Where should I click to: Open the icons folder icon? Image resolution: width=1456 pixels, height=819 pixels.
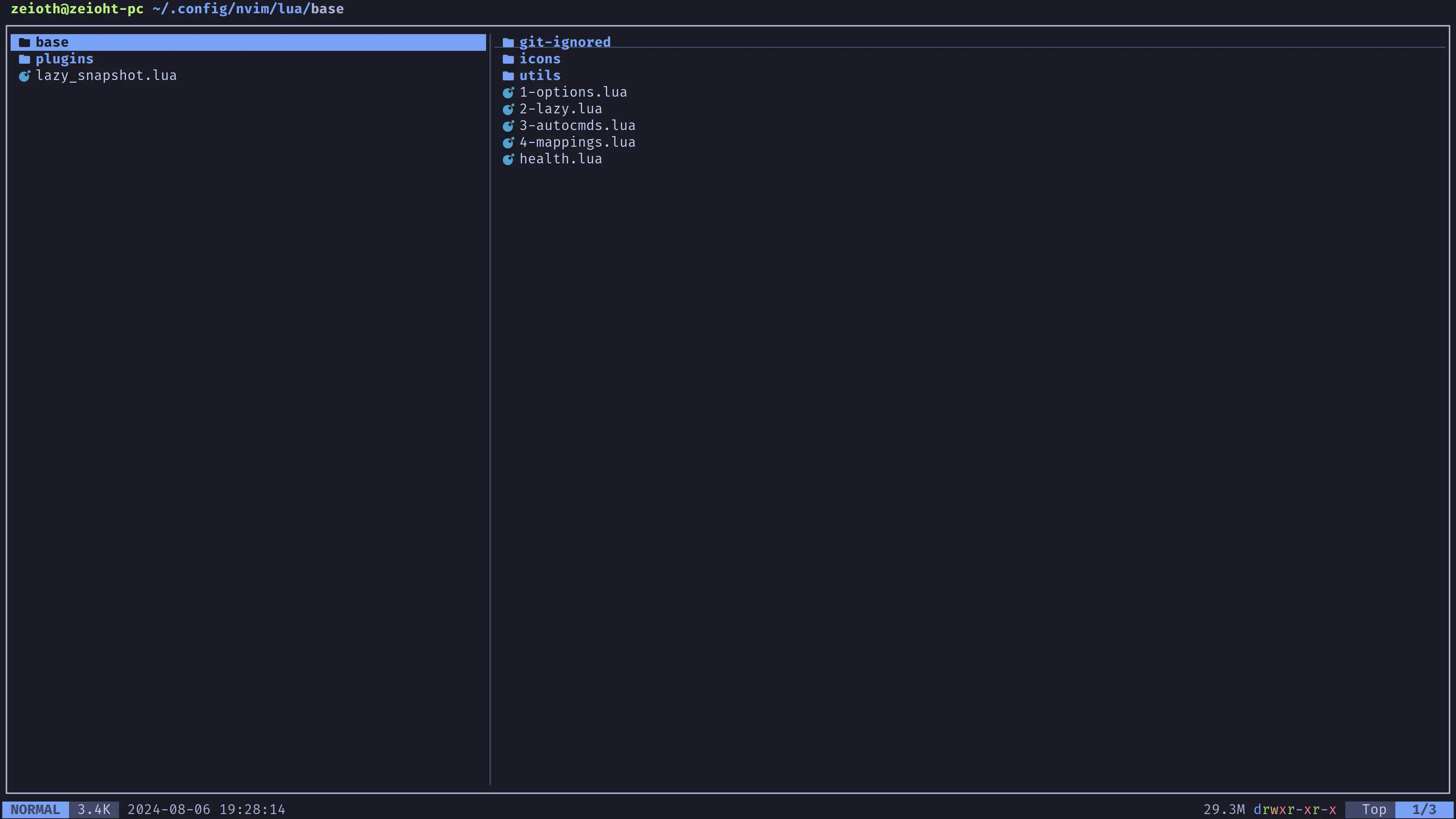click(x=508, y=58)
